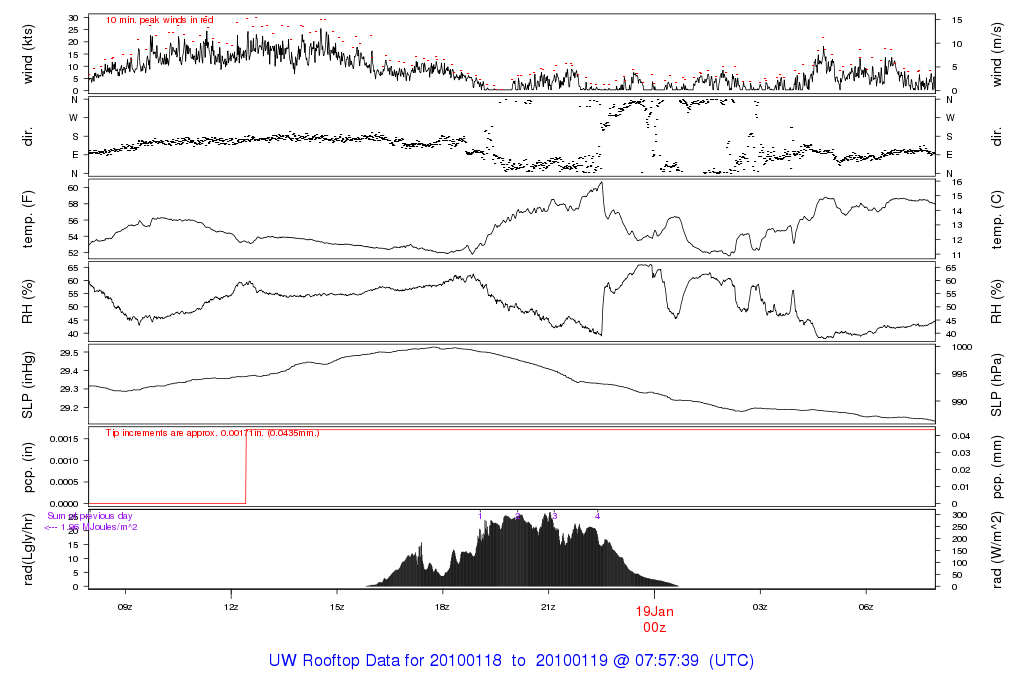The image size is (1024, 700).
Task: Select the '54' Fahrenheit tick value
Action: pyautogui.click(x=73, y=237)
